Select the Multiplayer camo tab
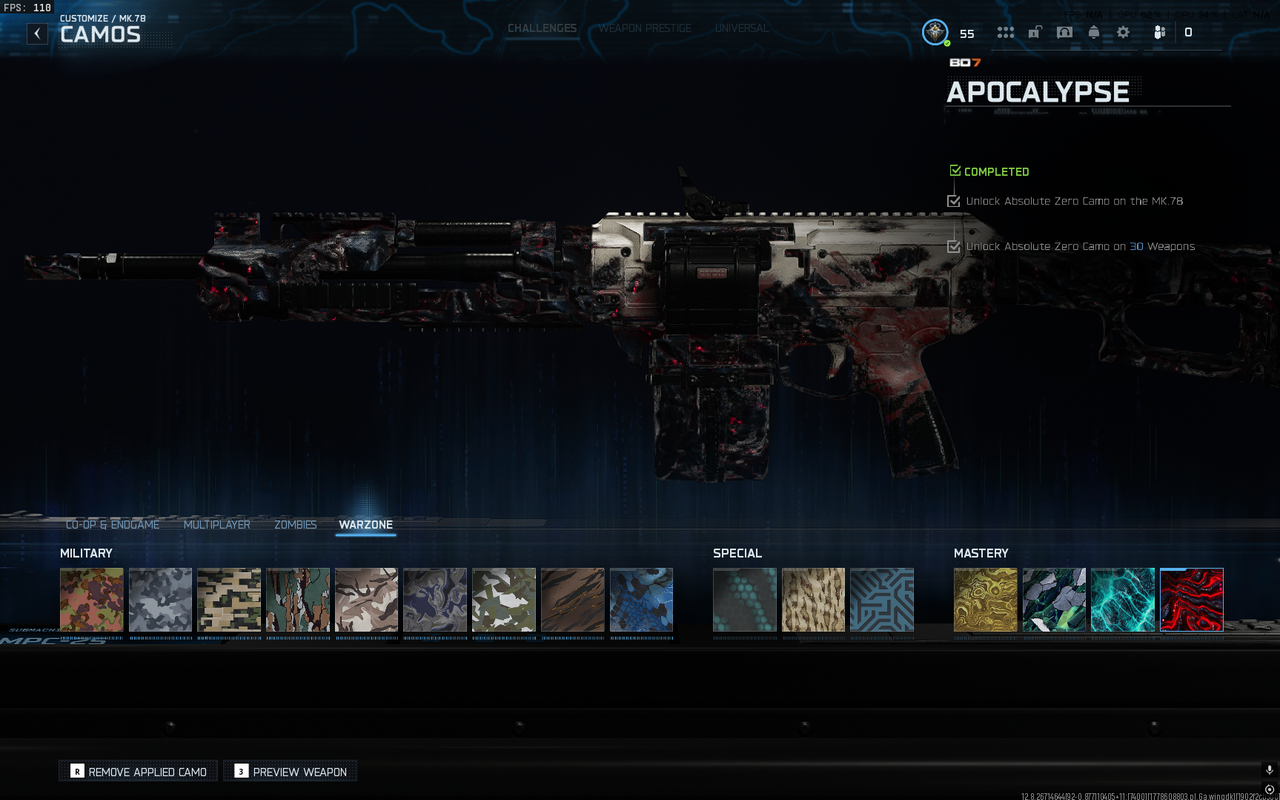Viewport: 1280px width, 800px height. pos(217,524)
